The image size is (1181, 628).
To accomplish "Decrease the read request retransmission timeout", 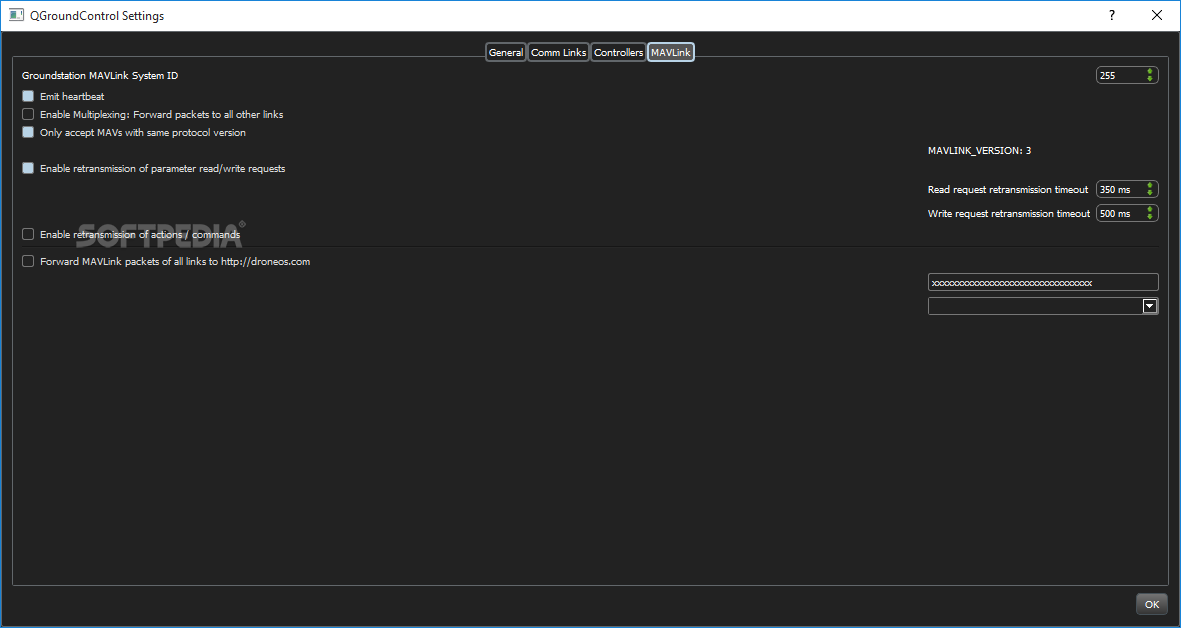I will 1150,193.
